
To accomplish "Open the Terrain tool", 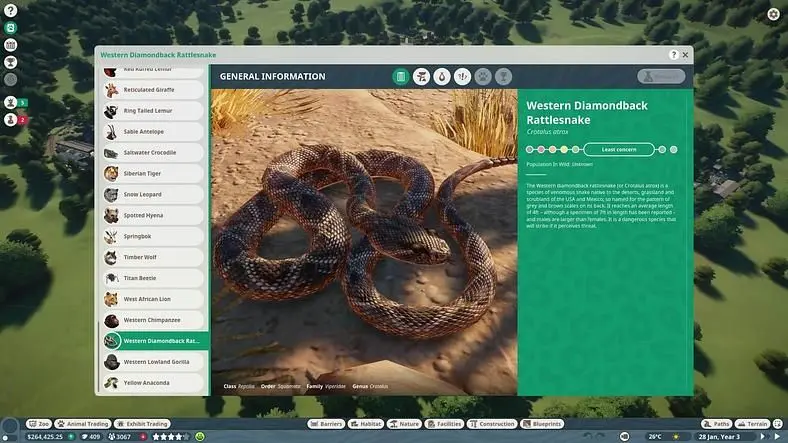I will (x=753, y=424).
